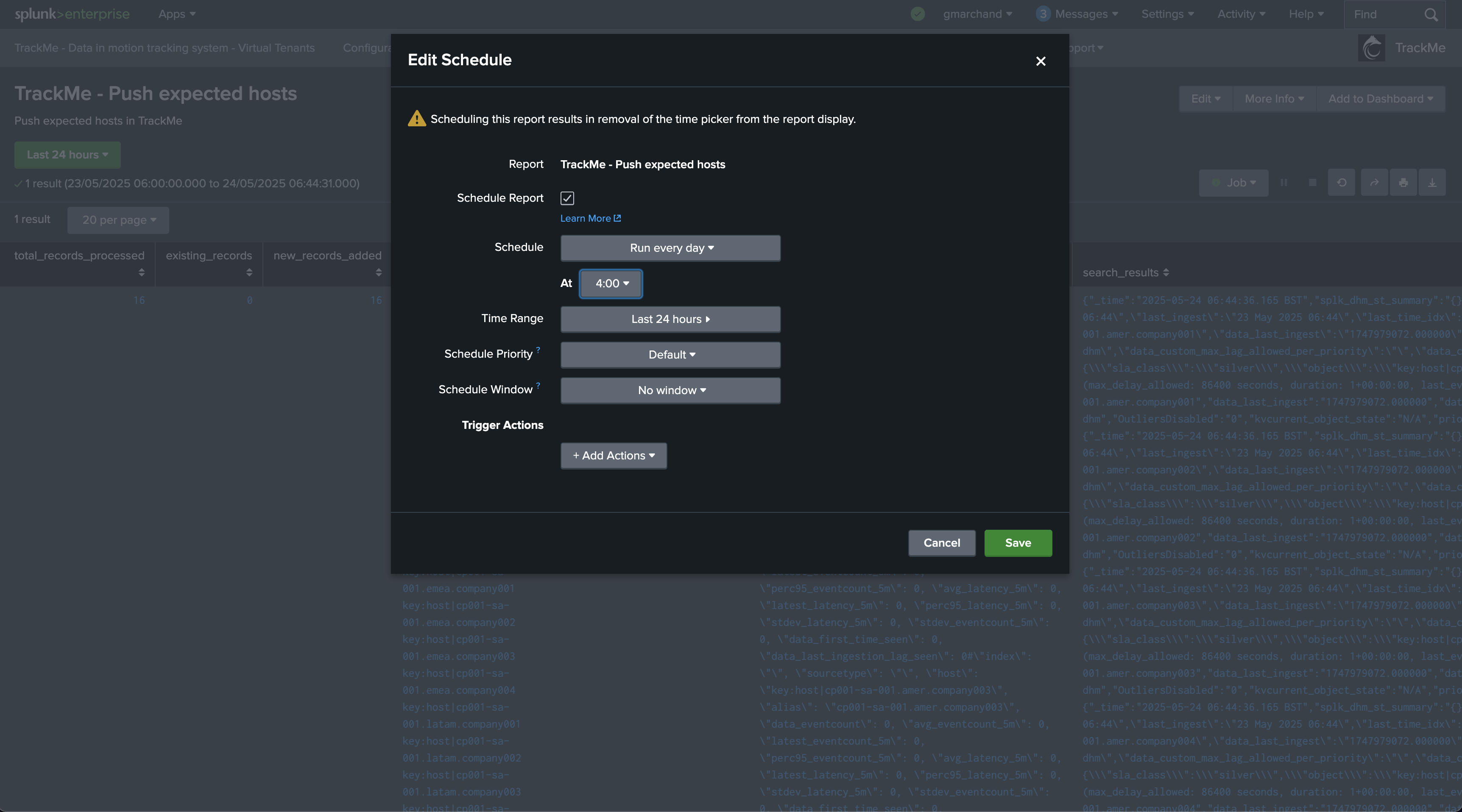Click the Save button
This screenshot has width=1462, height=812.
[x=1018, y=543]
